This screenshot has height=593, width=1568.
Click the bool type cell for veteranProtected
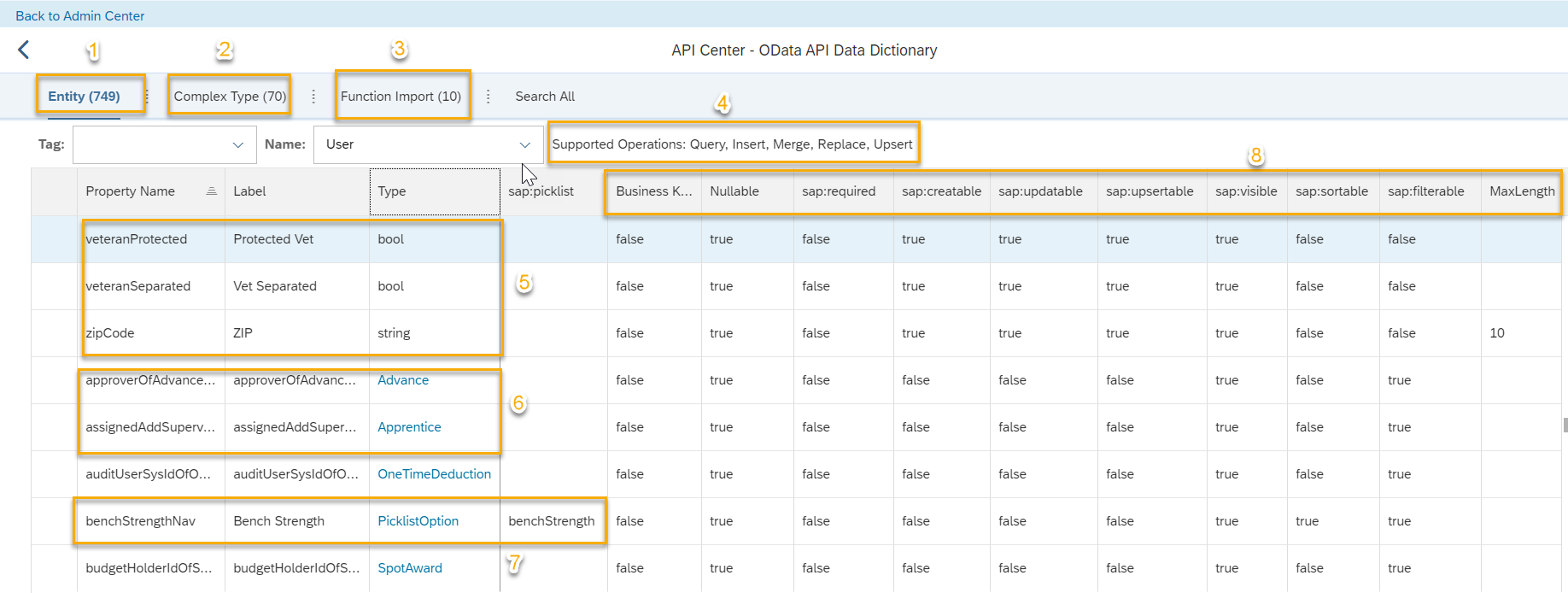(x=435, y=239)
